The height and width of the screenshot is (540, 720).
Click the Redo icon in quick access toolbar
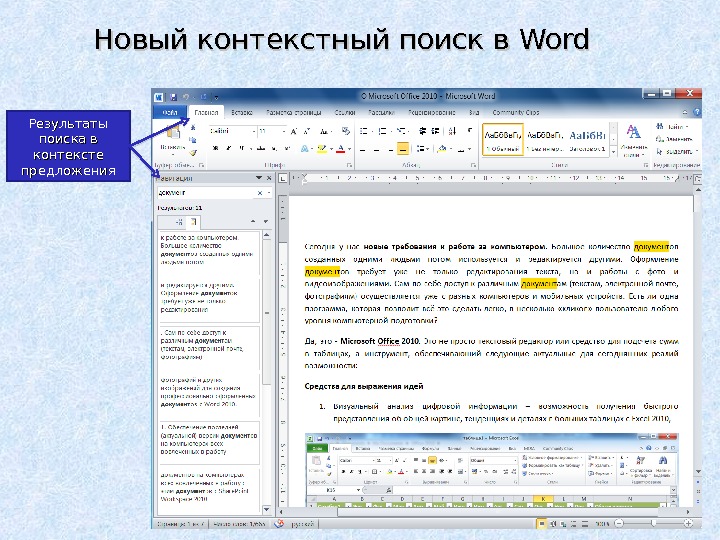coord(203,97)
